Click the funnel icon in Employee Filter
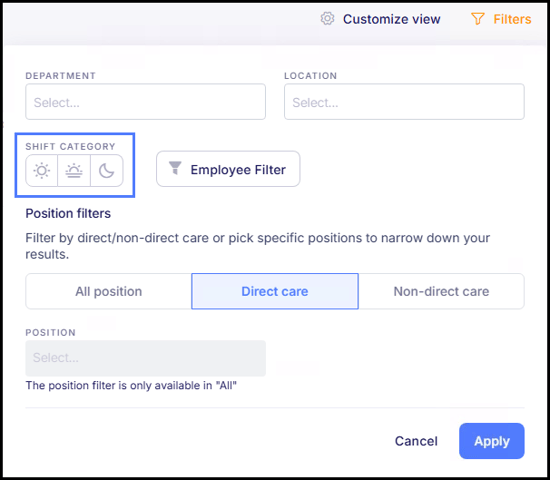The width and height of the screenshot is (550, 480). click(175, 168)
